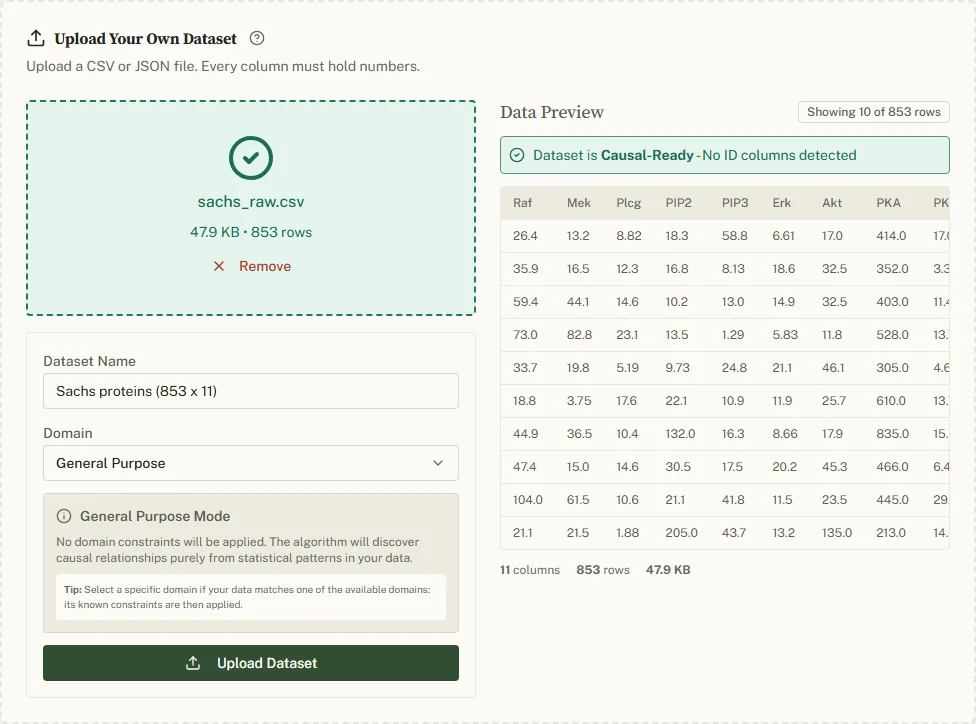Open the Domain dropdown showing General Purpose
Screen dimensions: 976x724
click(x=251, y=463)
